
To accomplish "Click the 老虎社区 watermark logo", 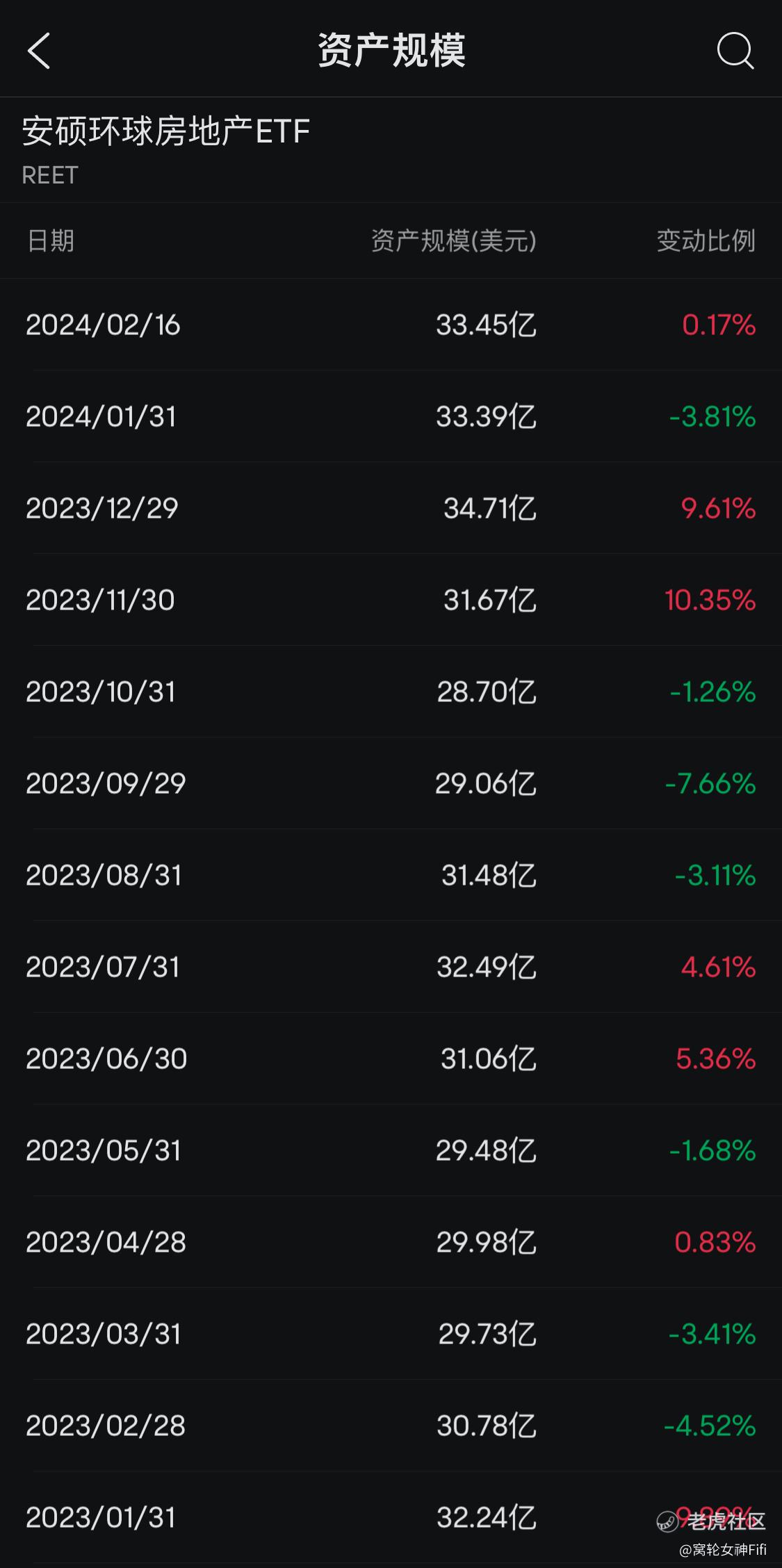I will click(711, 1521).
